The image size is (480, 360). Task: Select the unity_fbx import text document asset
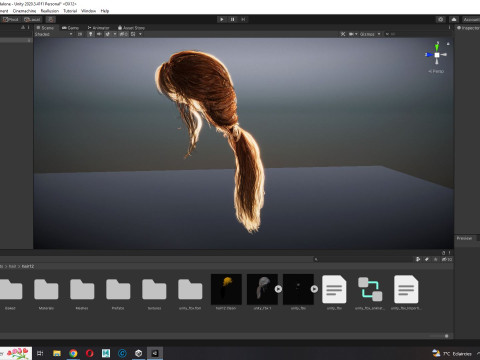click(406, 289)
